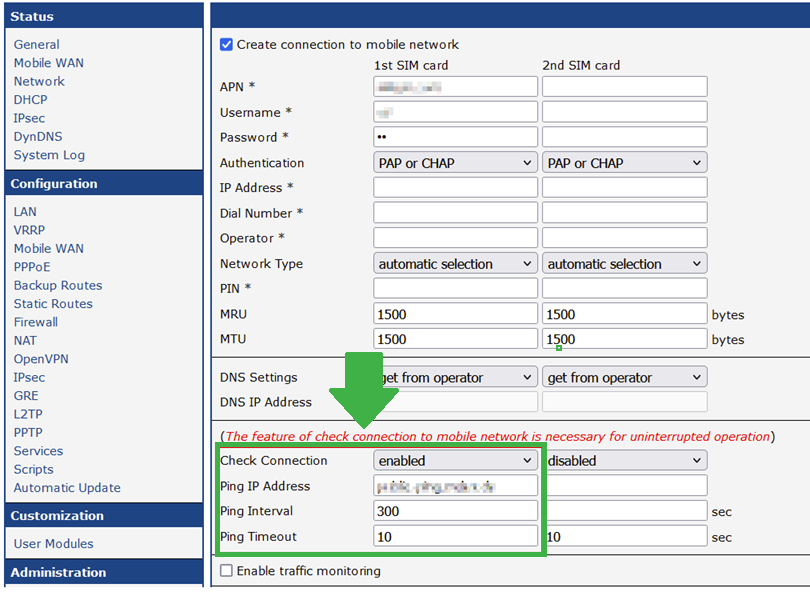Open the DNS Settings dropdown for 2nd SIM
This screenshot has height=600, width=810.
click(624, 377)
